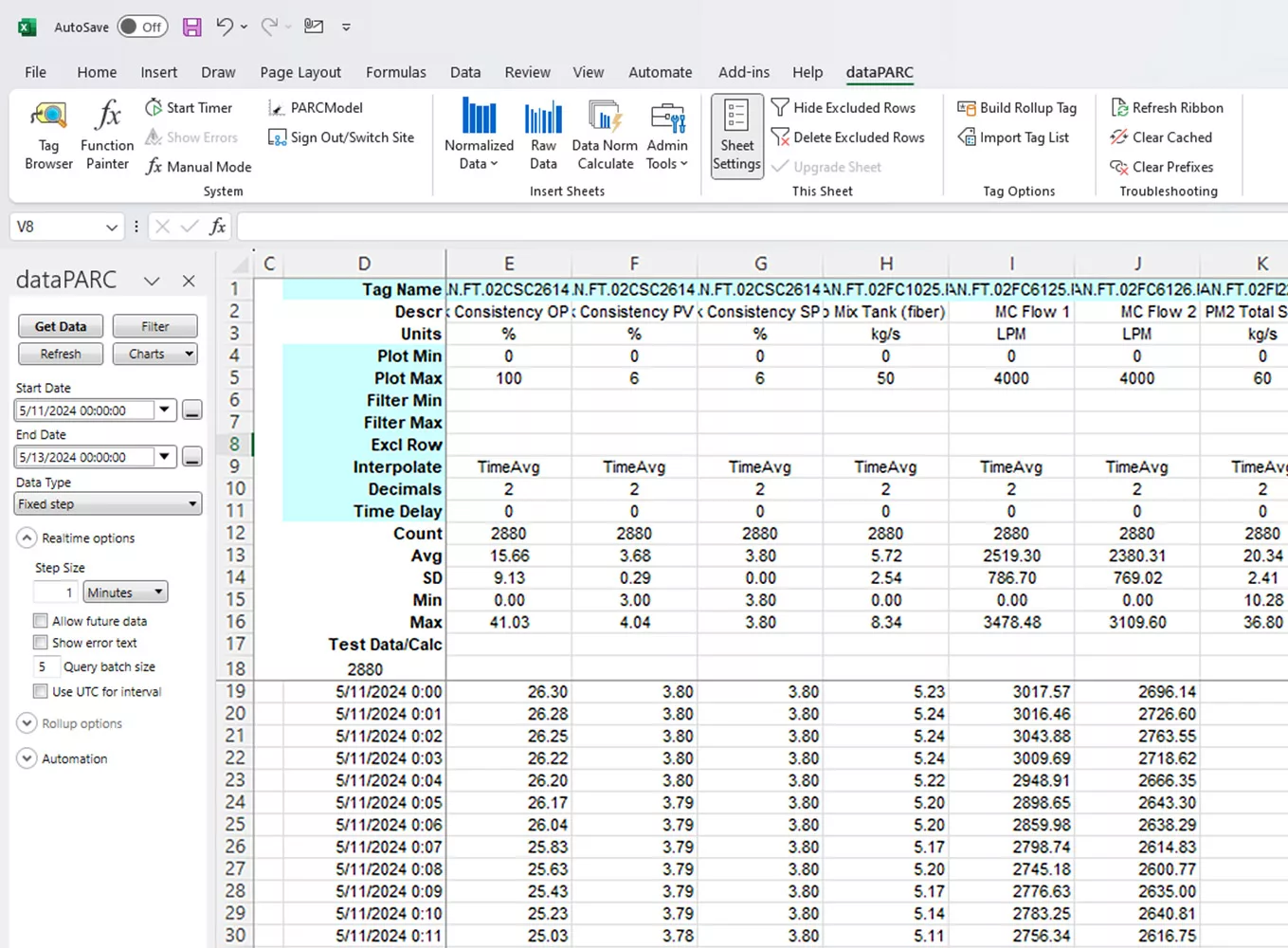Click the End Date picker button
This screenshot has width=1288, height=948.
[191, 457]
